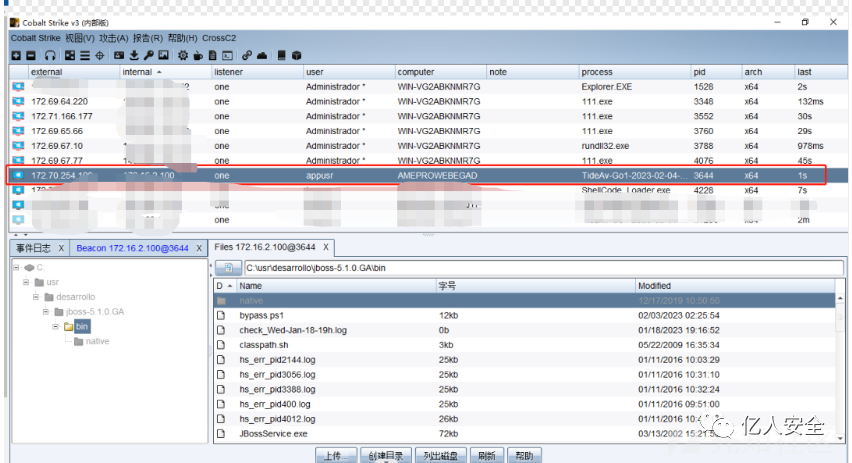Click the gear icon to generate executable
852x463 pixels.
(183, 55)
